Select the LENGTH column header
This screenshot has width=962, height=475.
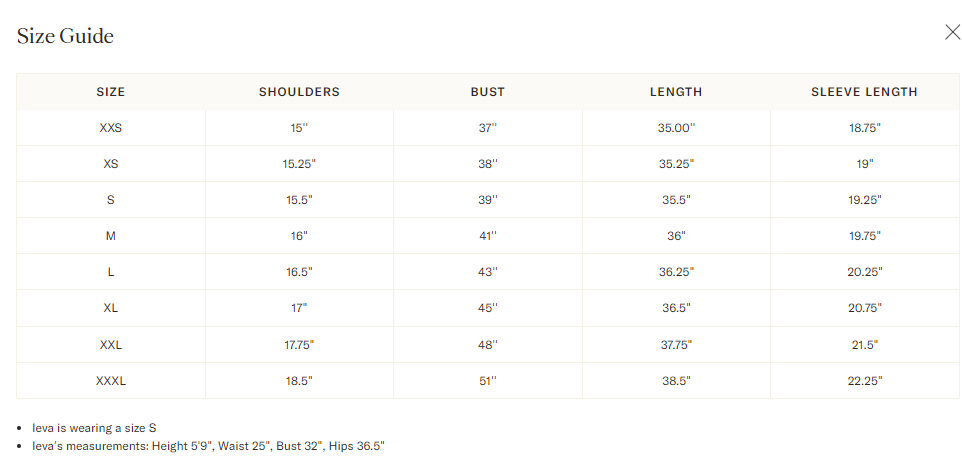click(x=676, y=92)
